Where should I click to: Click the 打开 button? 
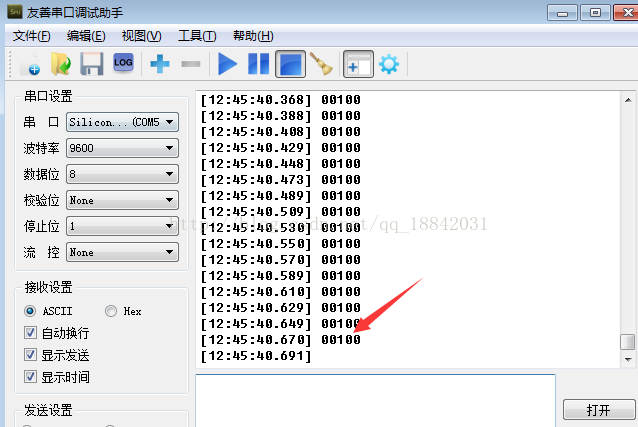click(599, 409)
